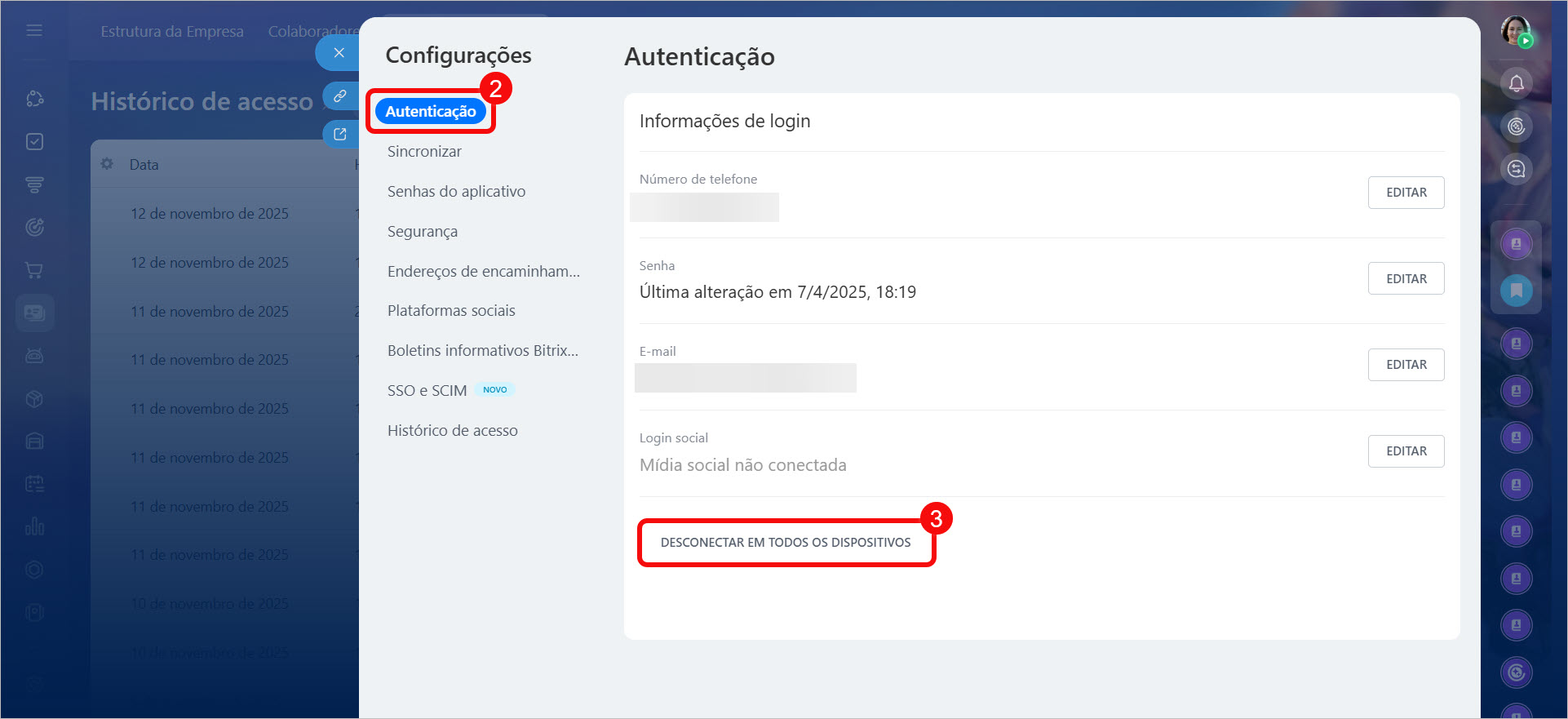Click EDITAR next to Login social

click(x=1406, y=451)
